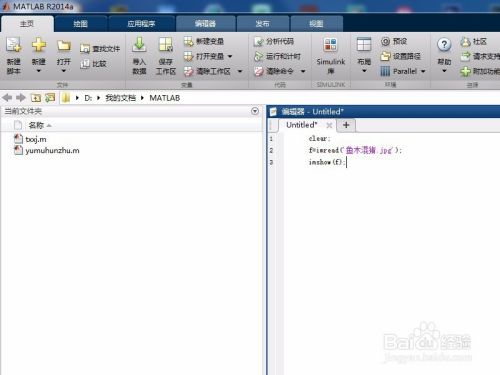This screenshot has width=500, height=375.
Task: Click the Save Workspace icon
Action: [166, 45]
